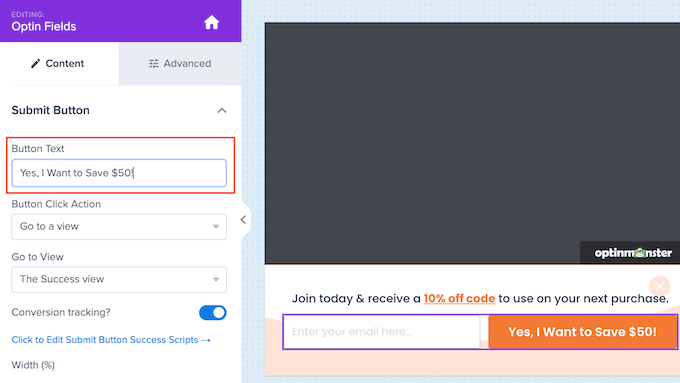Click the pencil icon on Content tab
This screenshot has height=383, width=680.
36,64
